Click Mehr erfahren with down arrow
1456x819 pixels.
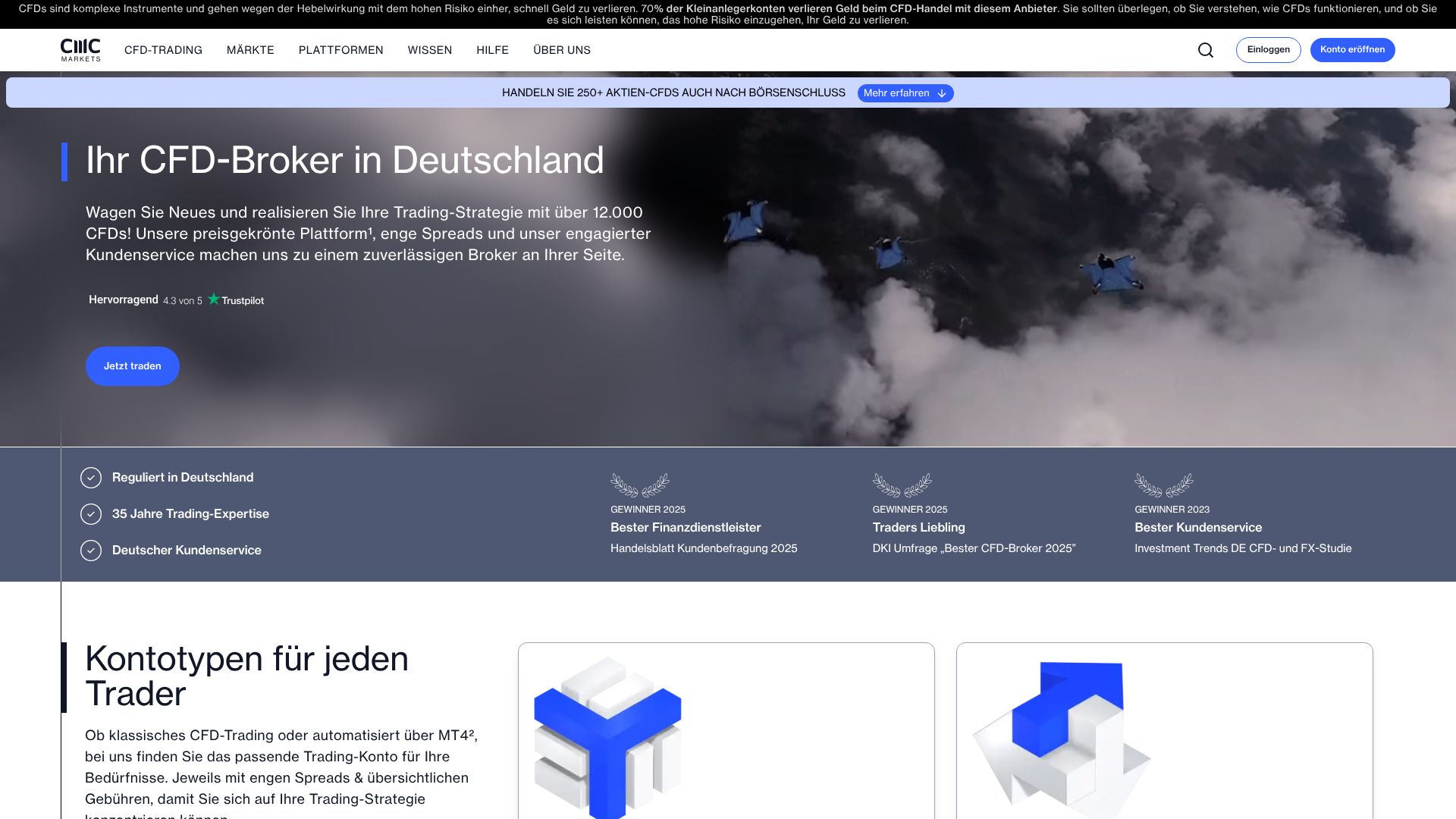coord(905,93)
